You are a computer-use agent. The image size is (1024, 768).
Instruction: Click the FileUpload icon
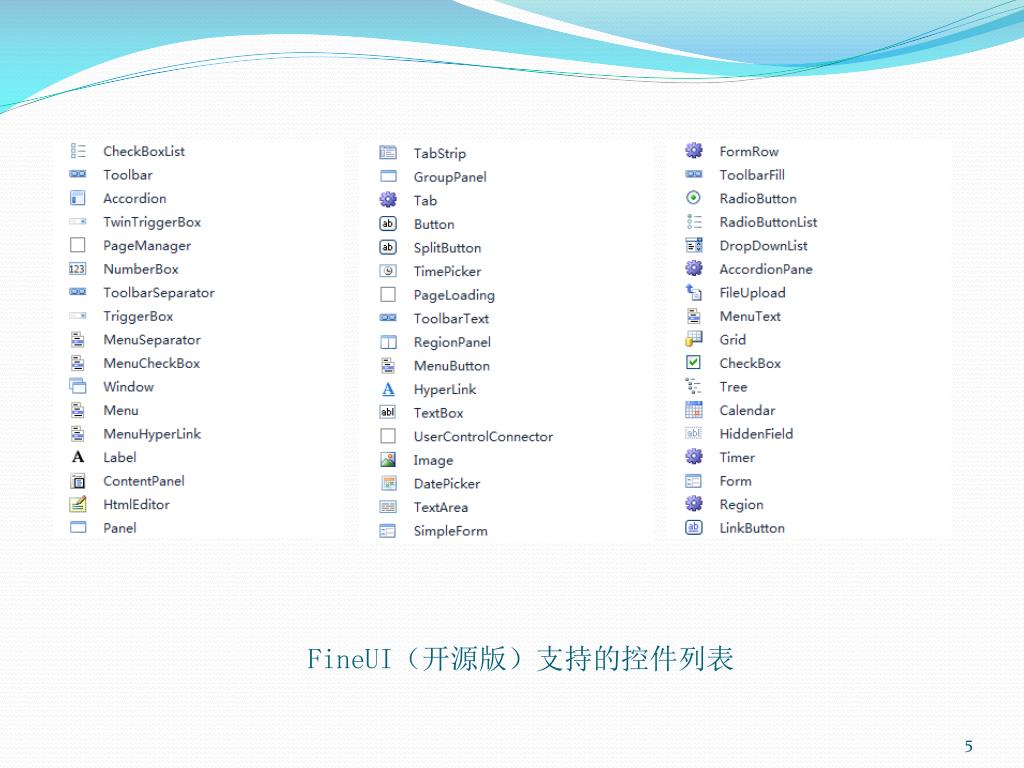[x=694, y=292]
